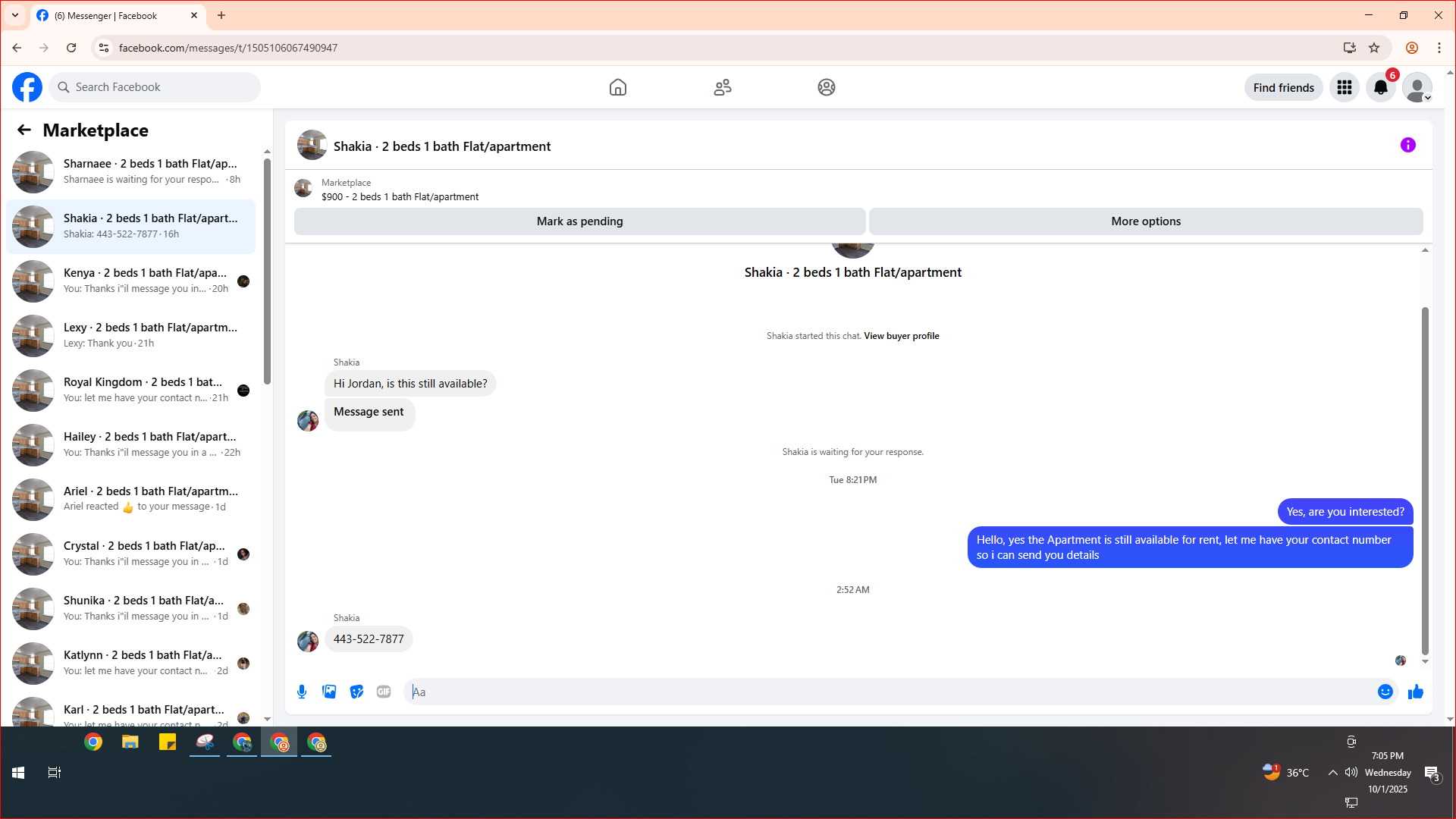Open Hailey conversation in list
Image resolution: width=1456 pixels, height=819 pixels.
pos(130,444)
